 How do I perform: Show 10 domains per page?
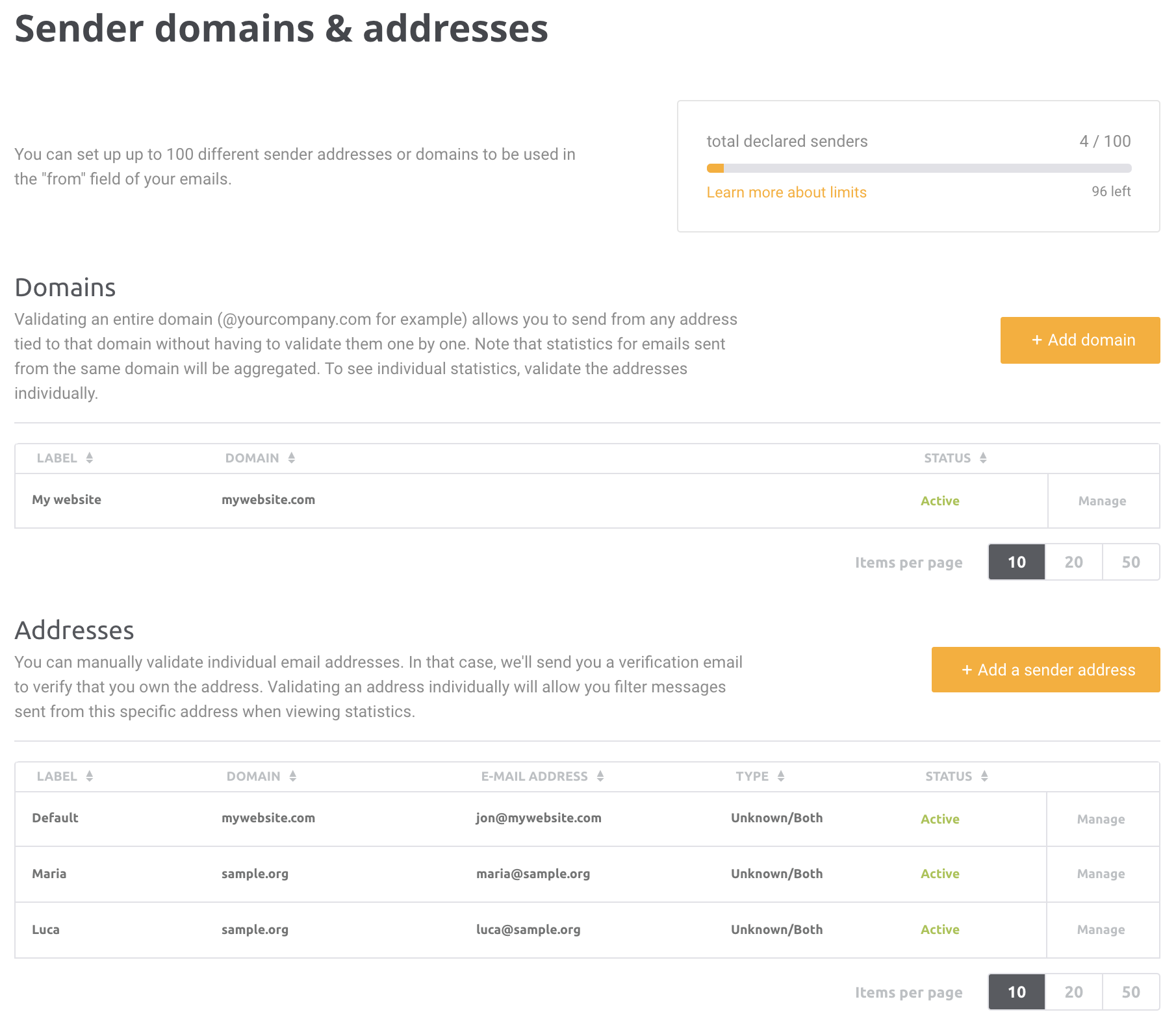(x=1017, y=562)
